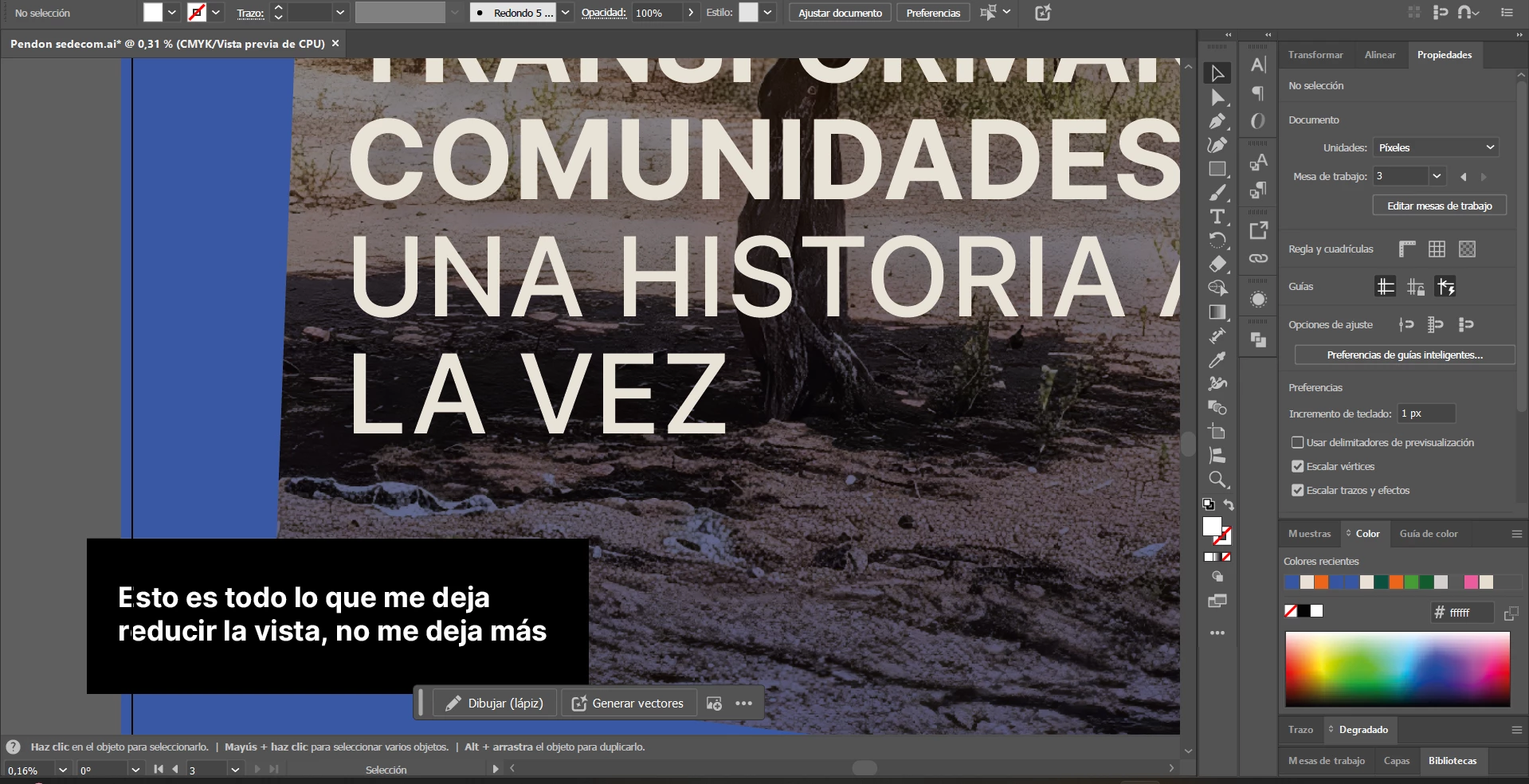The height and width of the screenshot is (784, 1529).
Task: Open the Character panel icon
Action: click(x=1258, y=65)
